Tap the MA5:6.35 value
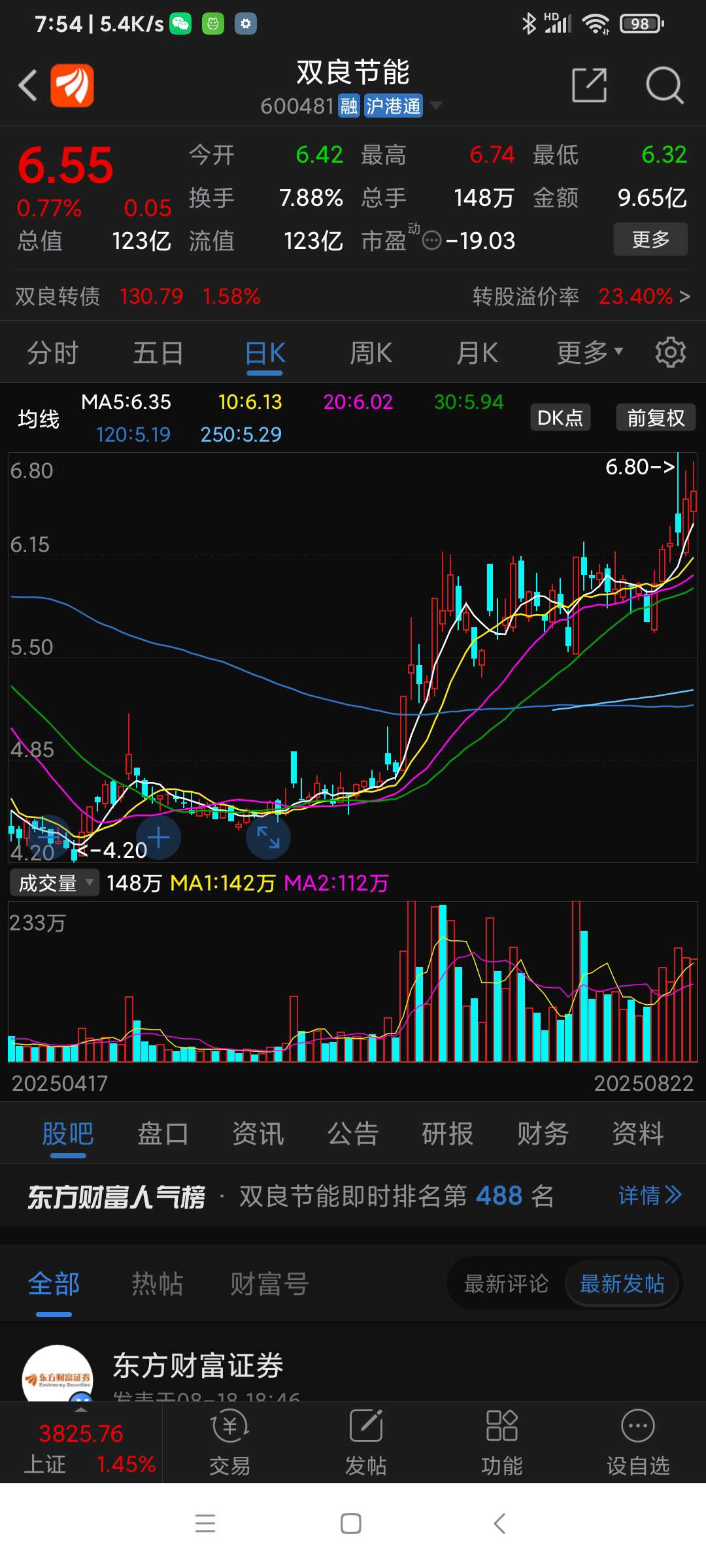 pyautogui.click(x=126, y=402)
